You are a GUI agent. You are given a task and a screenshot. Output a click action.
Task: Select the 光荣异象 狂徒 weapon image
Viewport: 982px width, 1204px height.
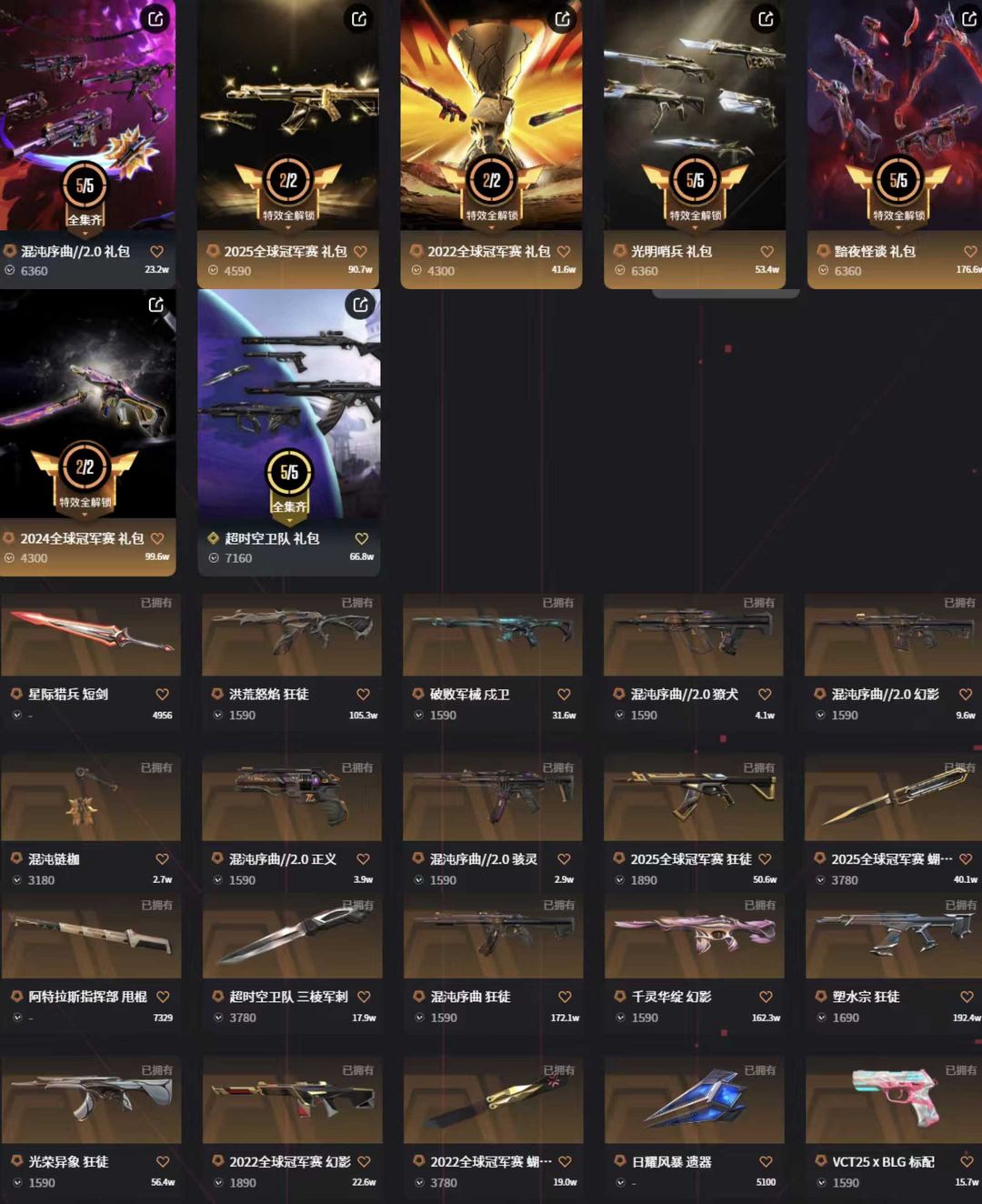pyautogui.click(x=91, y=1102)
